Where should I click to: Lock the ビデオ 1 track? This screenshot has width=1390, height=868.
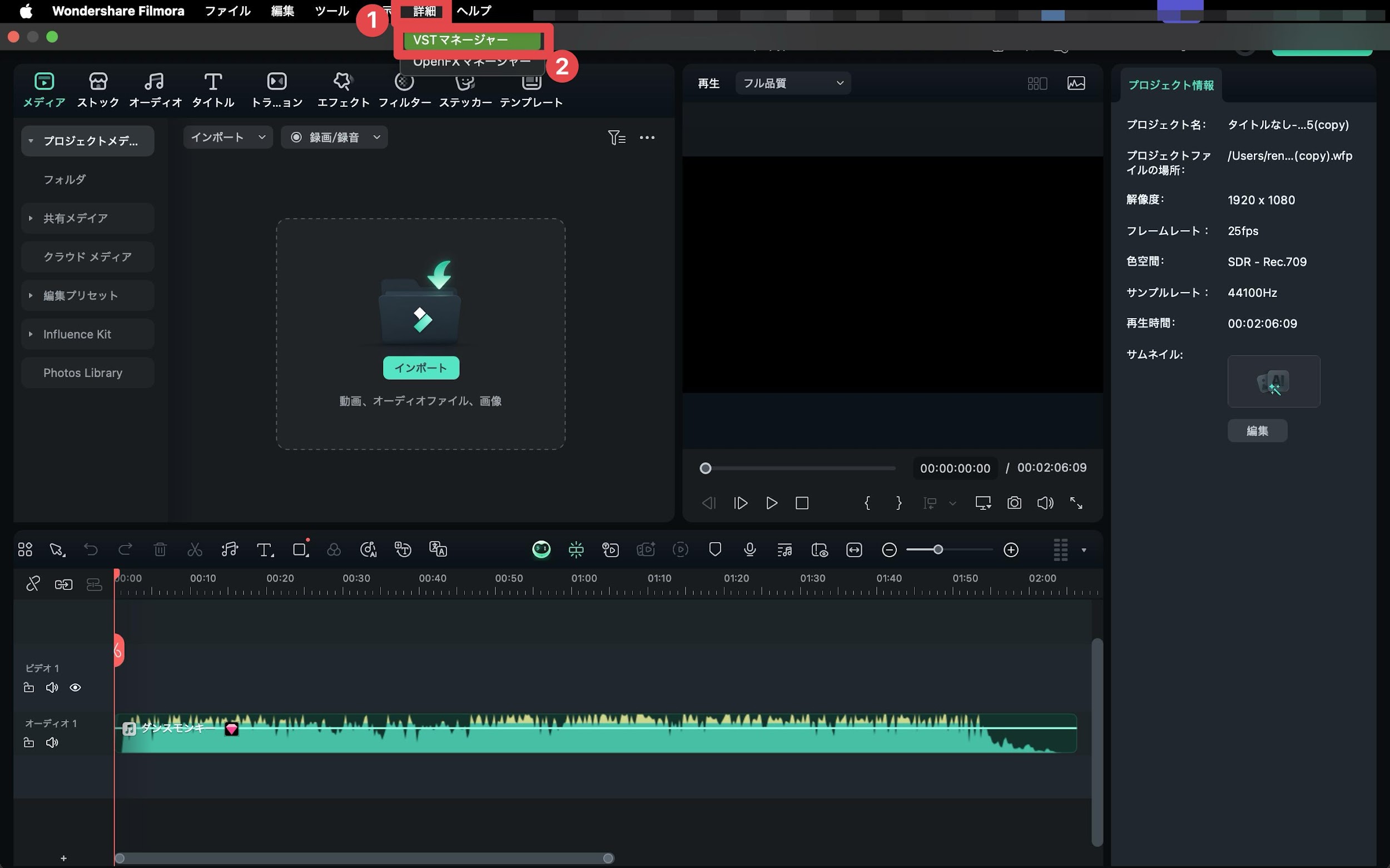(x=29, y=687)
